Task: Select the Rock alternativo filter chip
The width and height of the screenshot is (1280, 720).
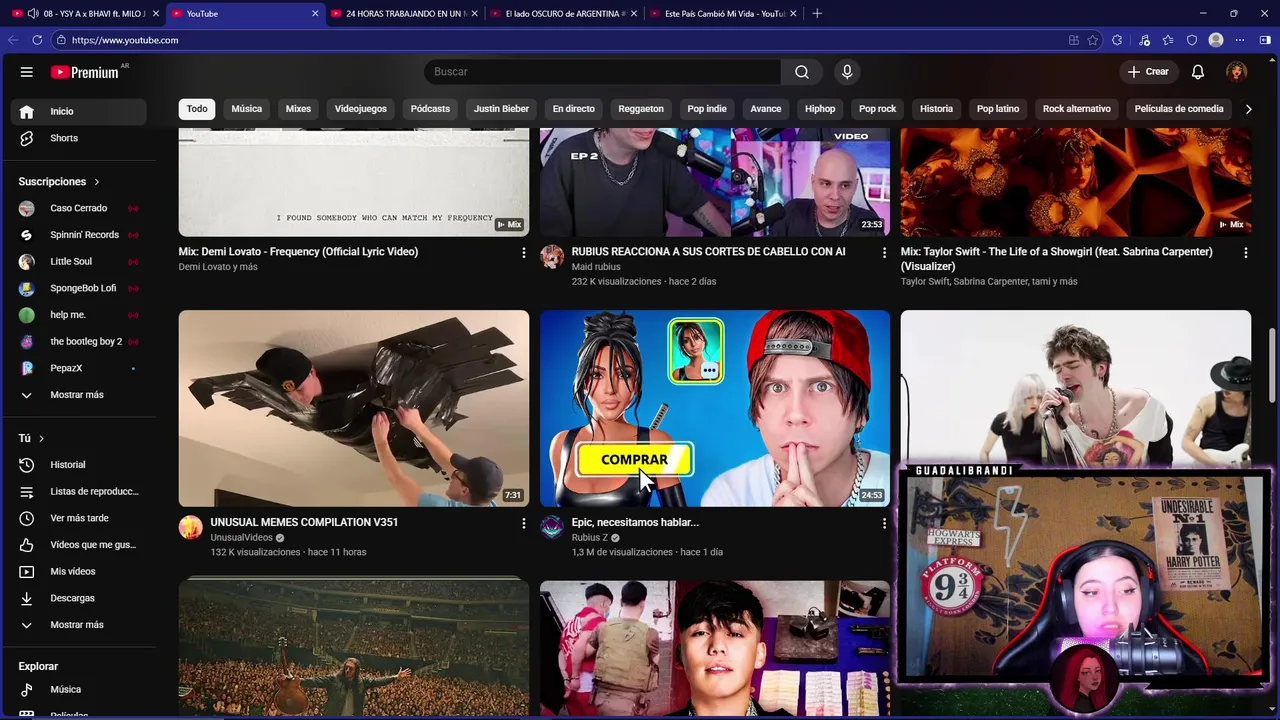Action: pos(1077,109)
